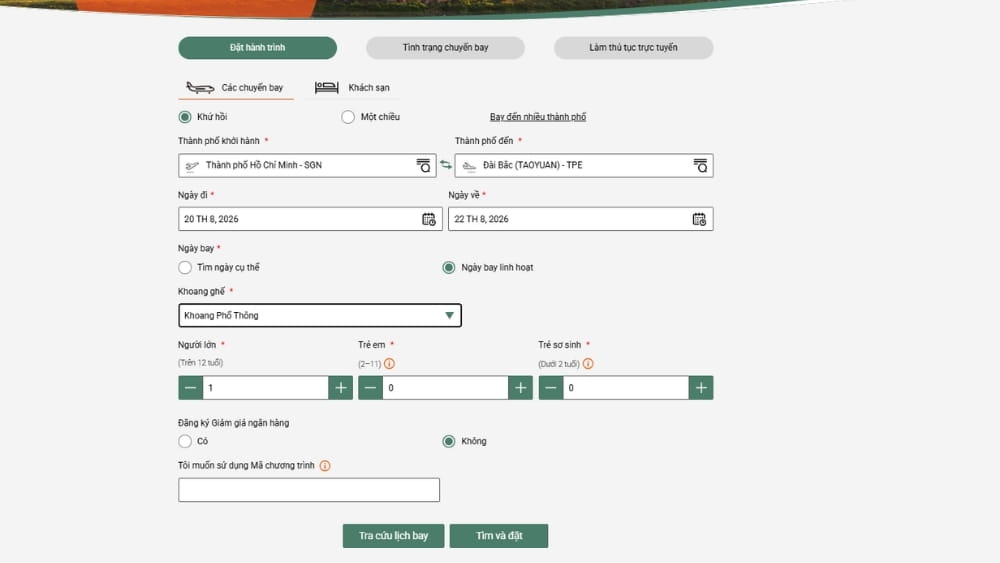This screenshot has width=1000, height=563.
Task: Decrease child passenger count
Action: coord(370,388)
